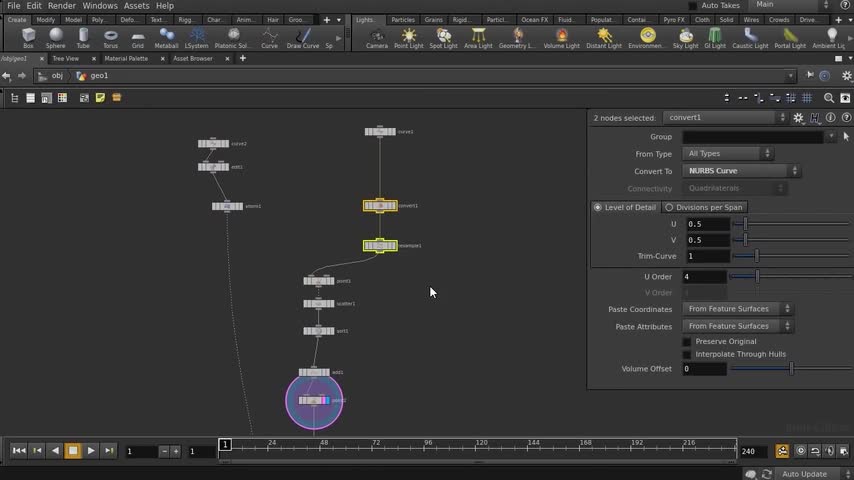Open the From Type dropdown
Screen dimensions: 854x480
point(728,154)
